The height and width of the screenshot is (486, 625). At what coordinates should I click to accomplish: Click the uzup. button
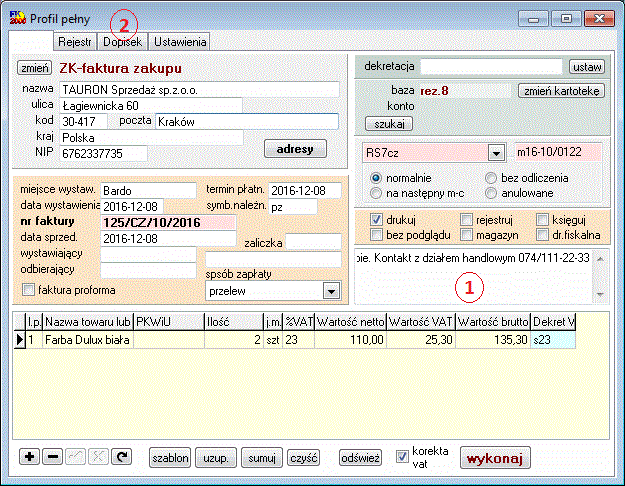(x=216, y=458)
